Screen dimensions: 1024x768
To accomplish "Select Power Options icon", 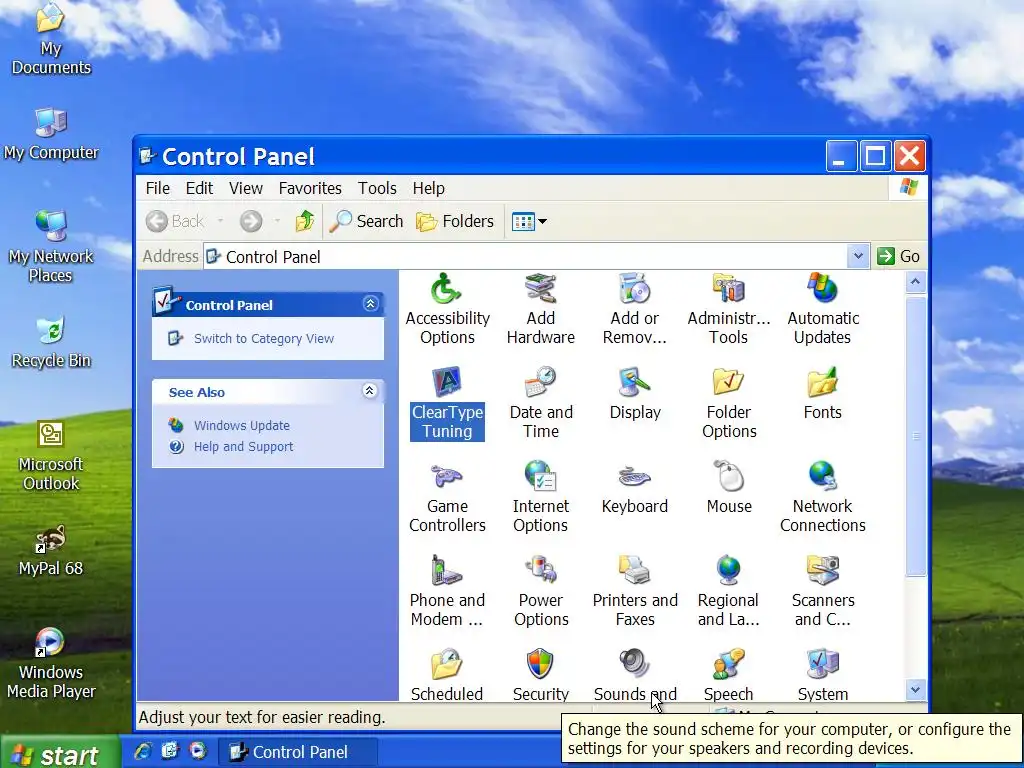I will coord(541,591).
